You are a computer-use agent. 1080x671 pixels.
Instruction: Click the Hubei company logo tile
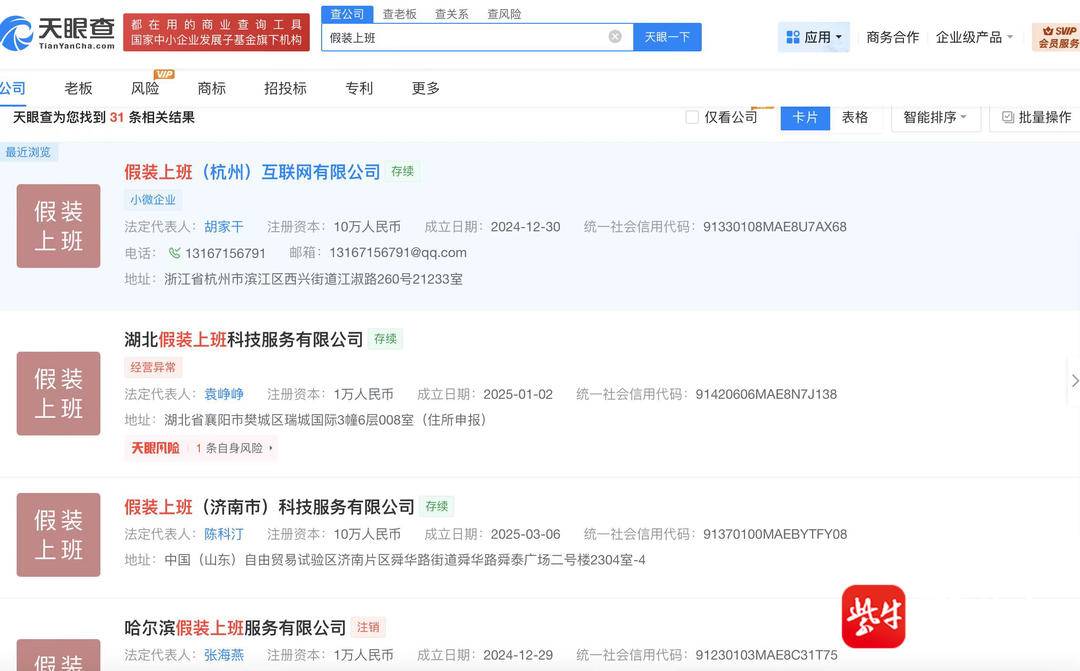[59, 393]
